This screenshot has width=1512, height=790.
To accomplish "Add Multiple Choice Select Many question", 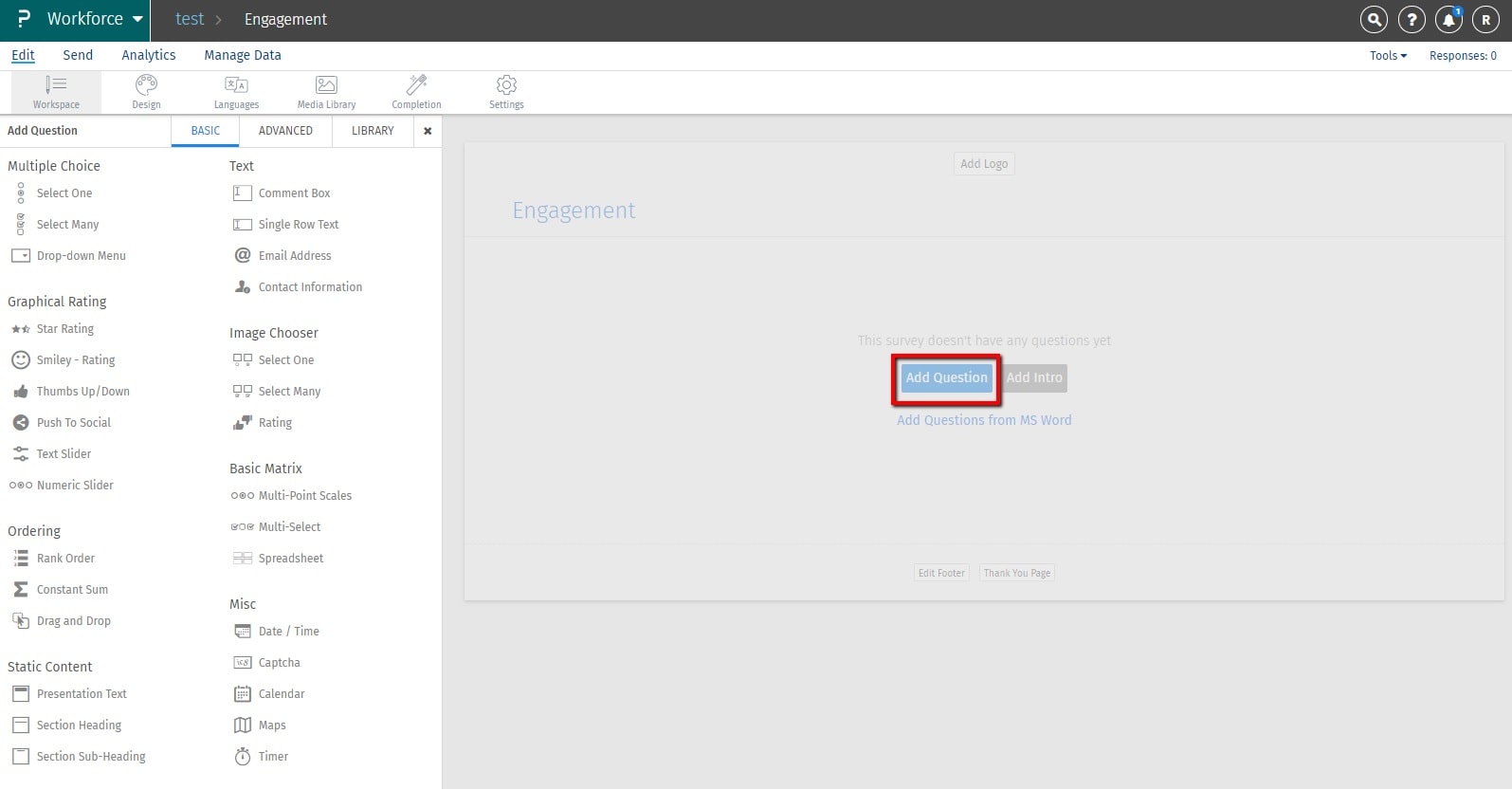I will click(x=56, y=225).
